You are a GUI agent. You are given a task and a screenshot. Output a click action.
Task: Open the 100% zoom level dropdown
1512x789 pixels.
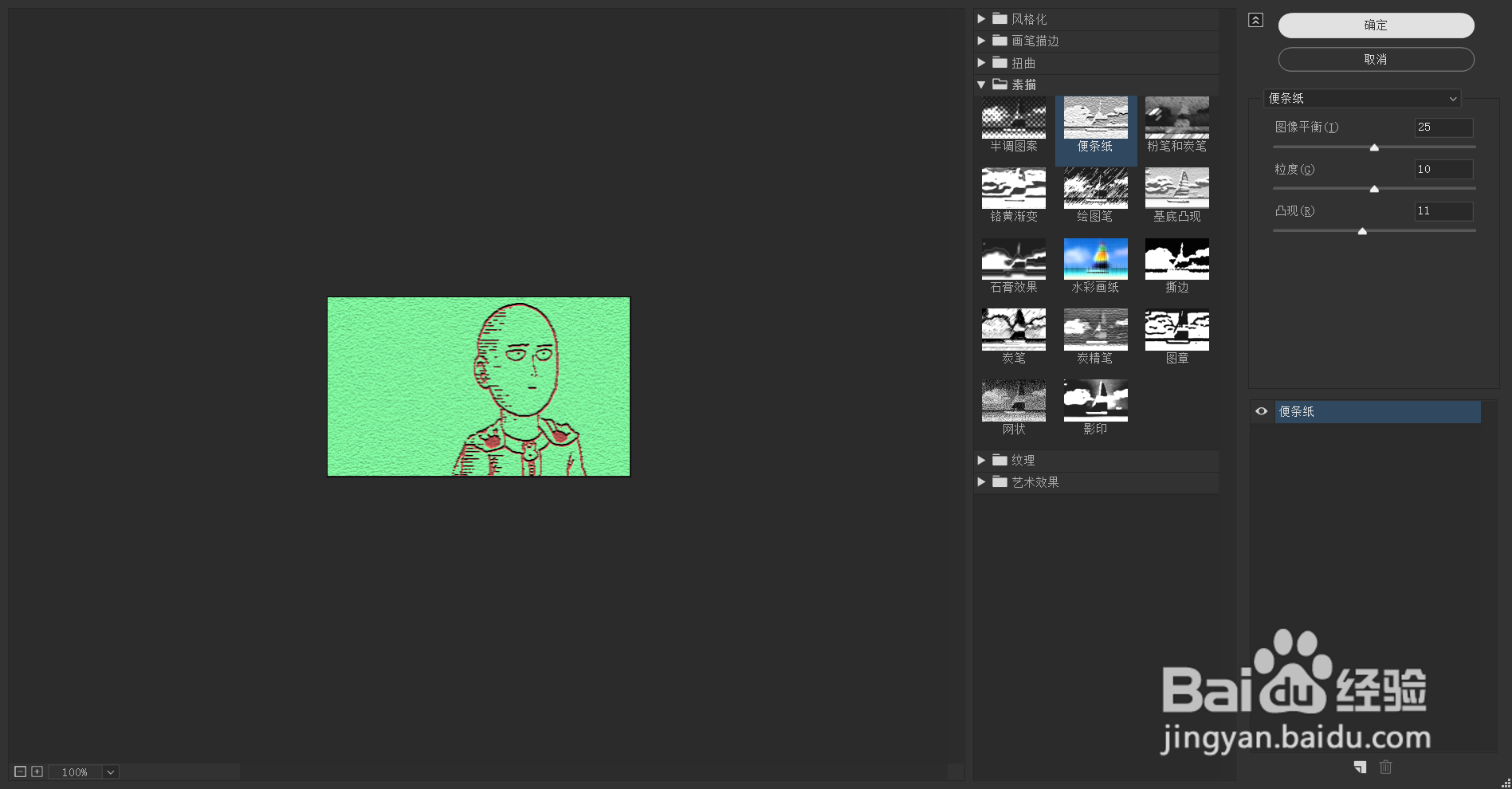click(x=111, y=771)
